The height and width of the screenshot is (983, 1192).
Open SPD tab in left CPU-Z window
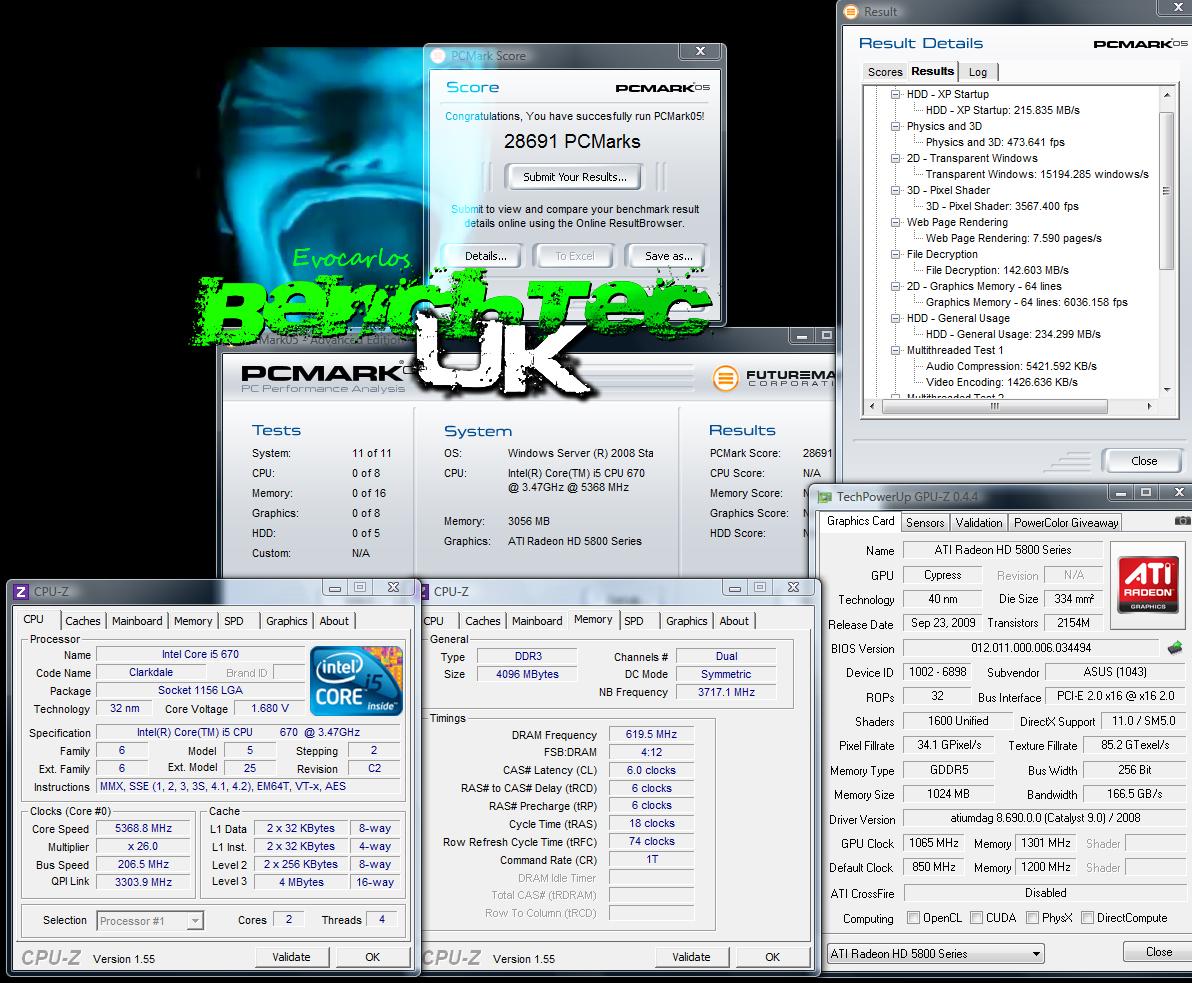coord(233,621)
